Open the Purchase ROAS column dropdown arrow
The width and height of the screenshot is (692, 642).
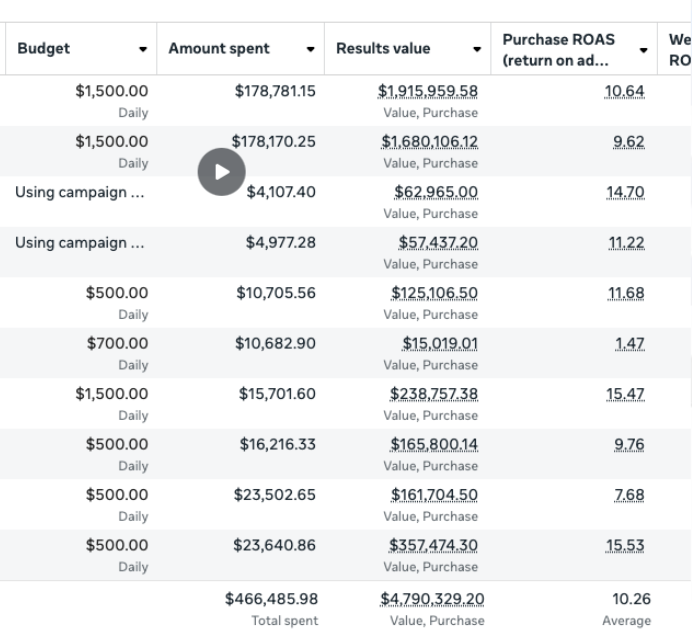643,50
